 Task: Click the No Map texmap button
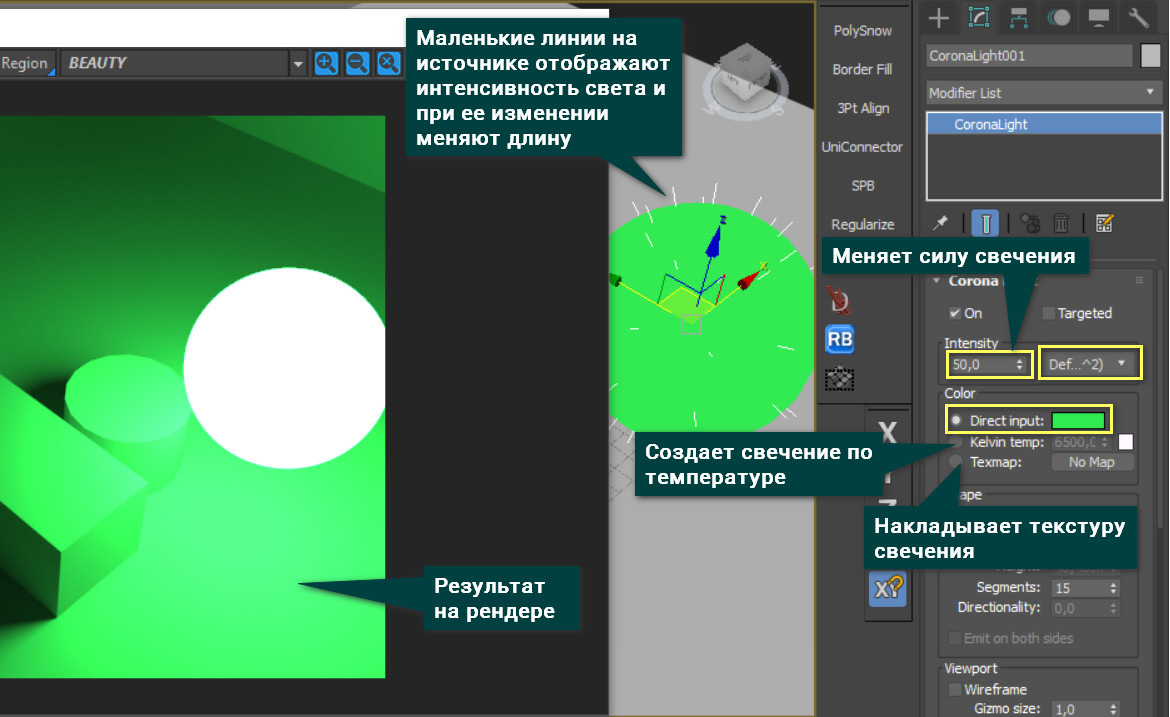point(1091,462)
